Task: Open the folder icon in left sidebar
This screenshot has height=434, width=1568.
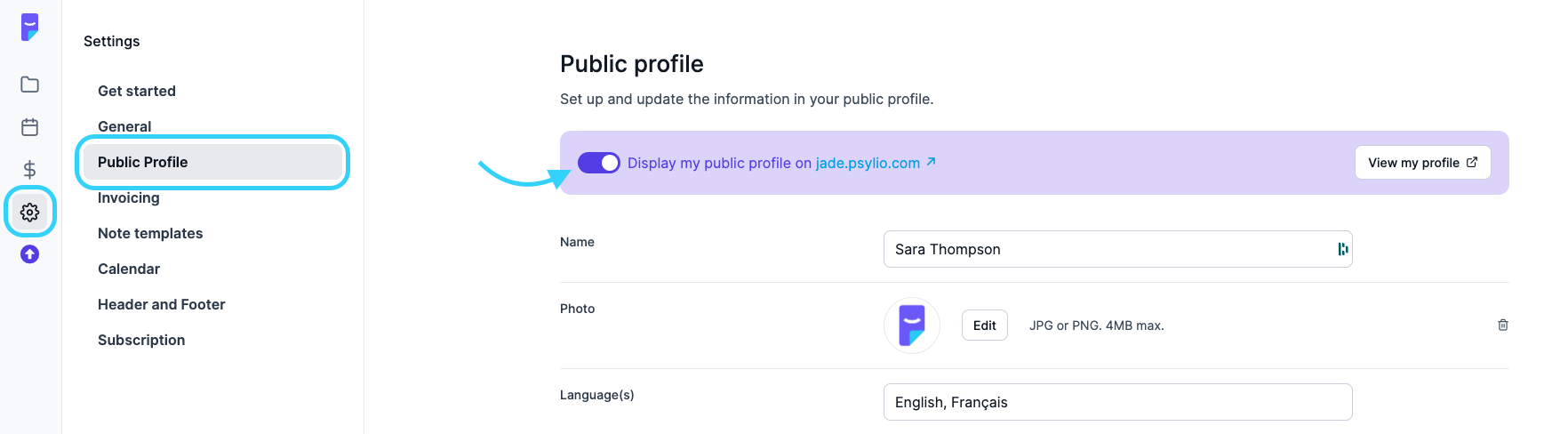Action: click(30, 84)
